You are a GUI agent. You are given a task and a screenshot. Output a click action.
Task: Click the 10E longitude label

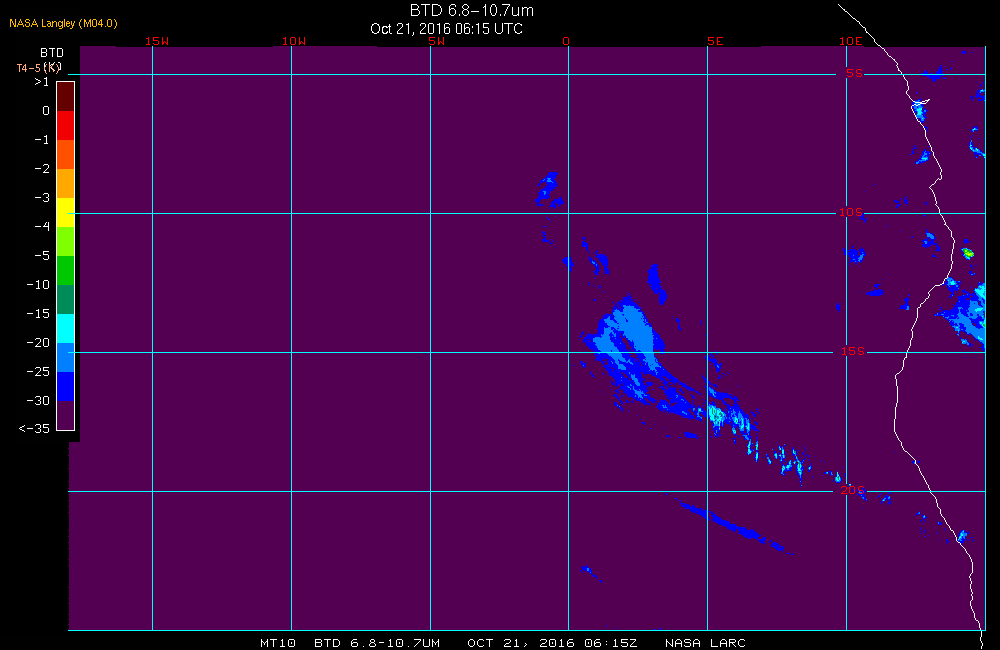tap(851, 41)
